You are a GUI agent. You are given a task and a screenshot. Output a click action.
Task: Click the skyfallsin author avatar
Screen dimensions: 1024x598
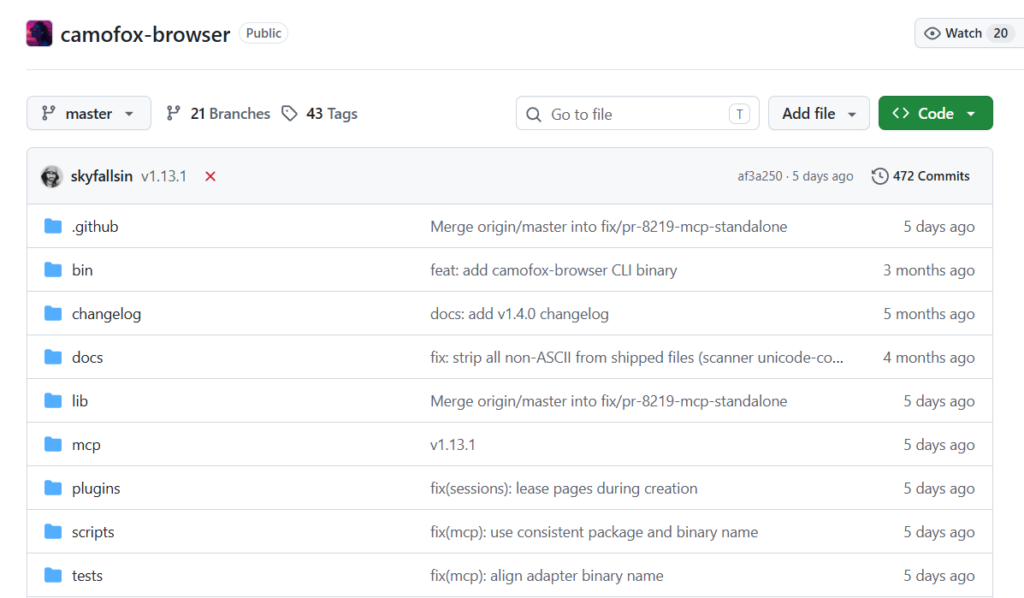51,176
